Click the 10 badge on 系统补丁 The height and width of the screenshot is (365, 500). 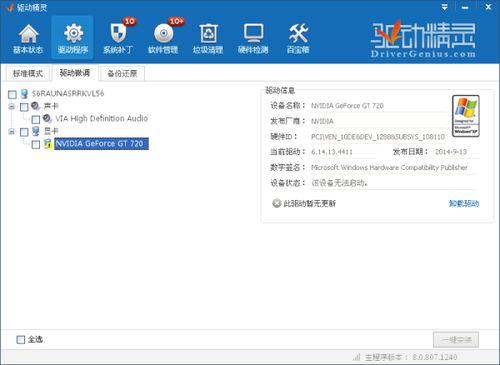tap(129, 21)
